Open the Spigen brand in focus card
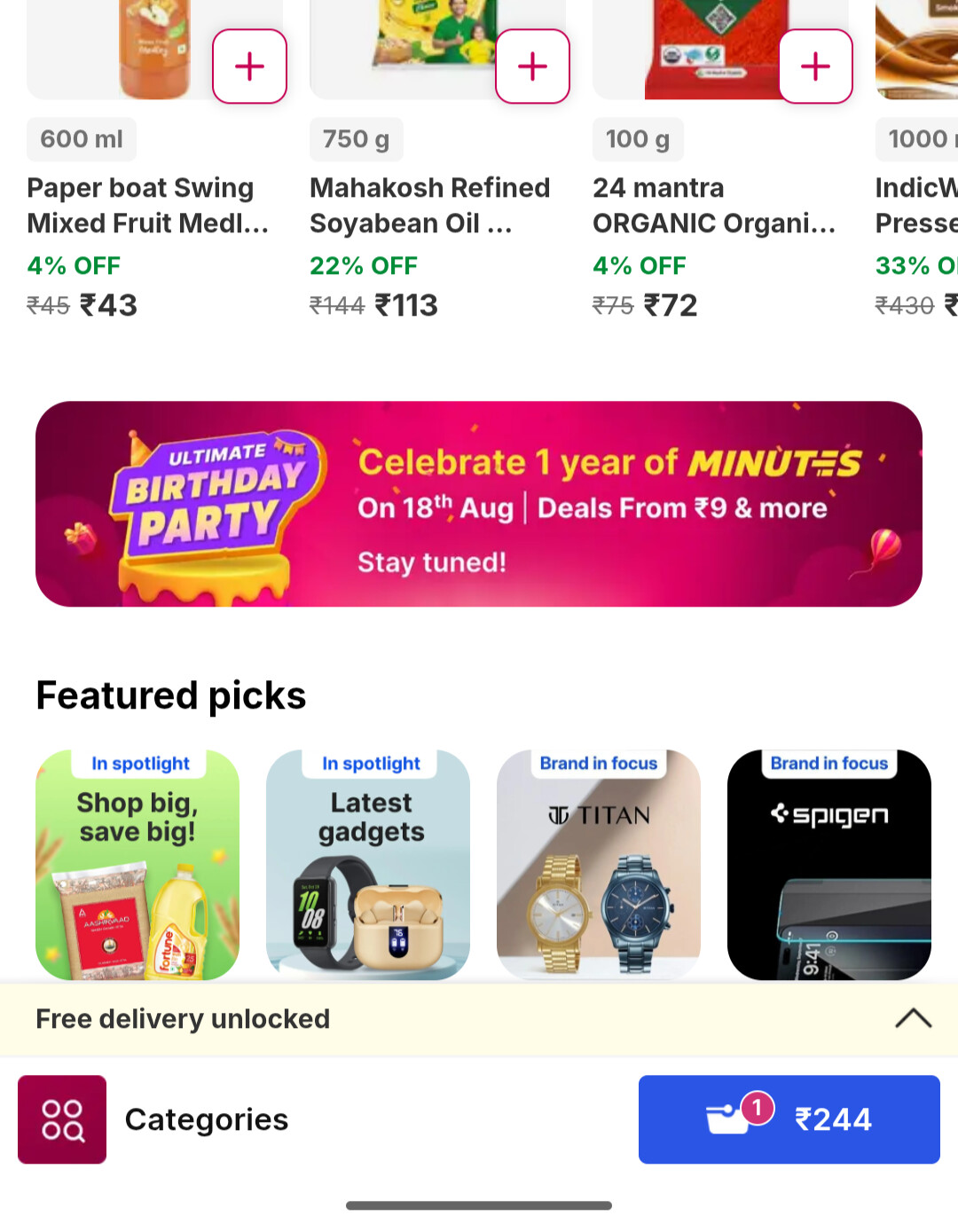Screen dimensions: 958x1232 [829, 865]
